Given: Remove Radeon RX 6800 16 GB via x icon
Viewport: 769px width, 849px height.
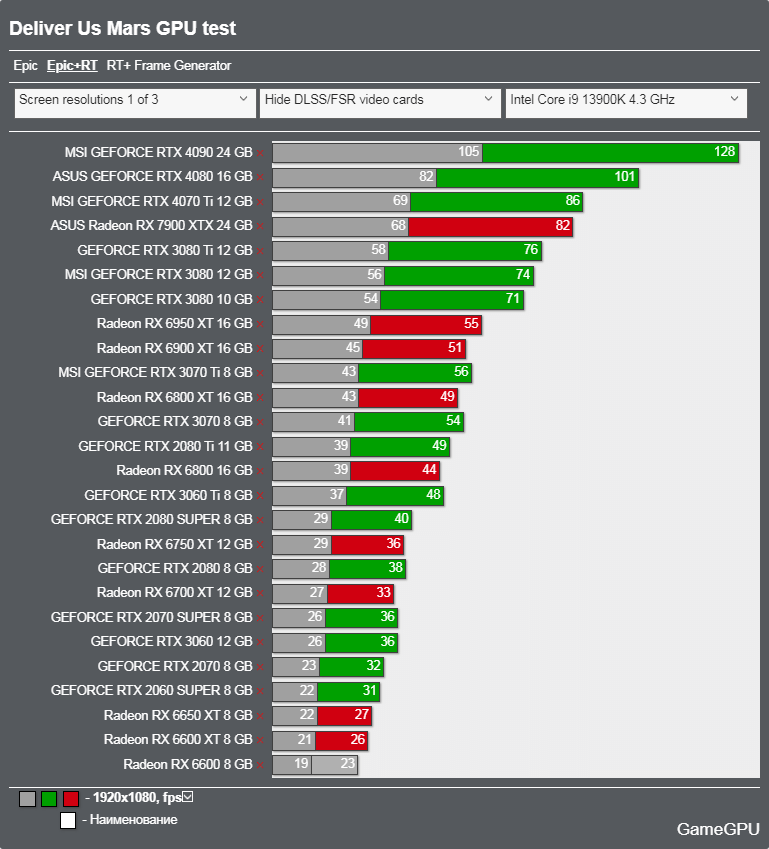Looking at the screenshot, I should 260,471.
